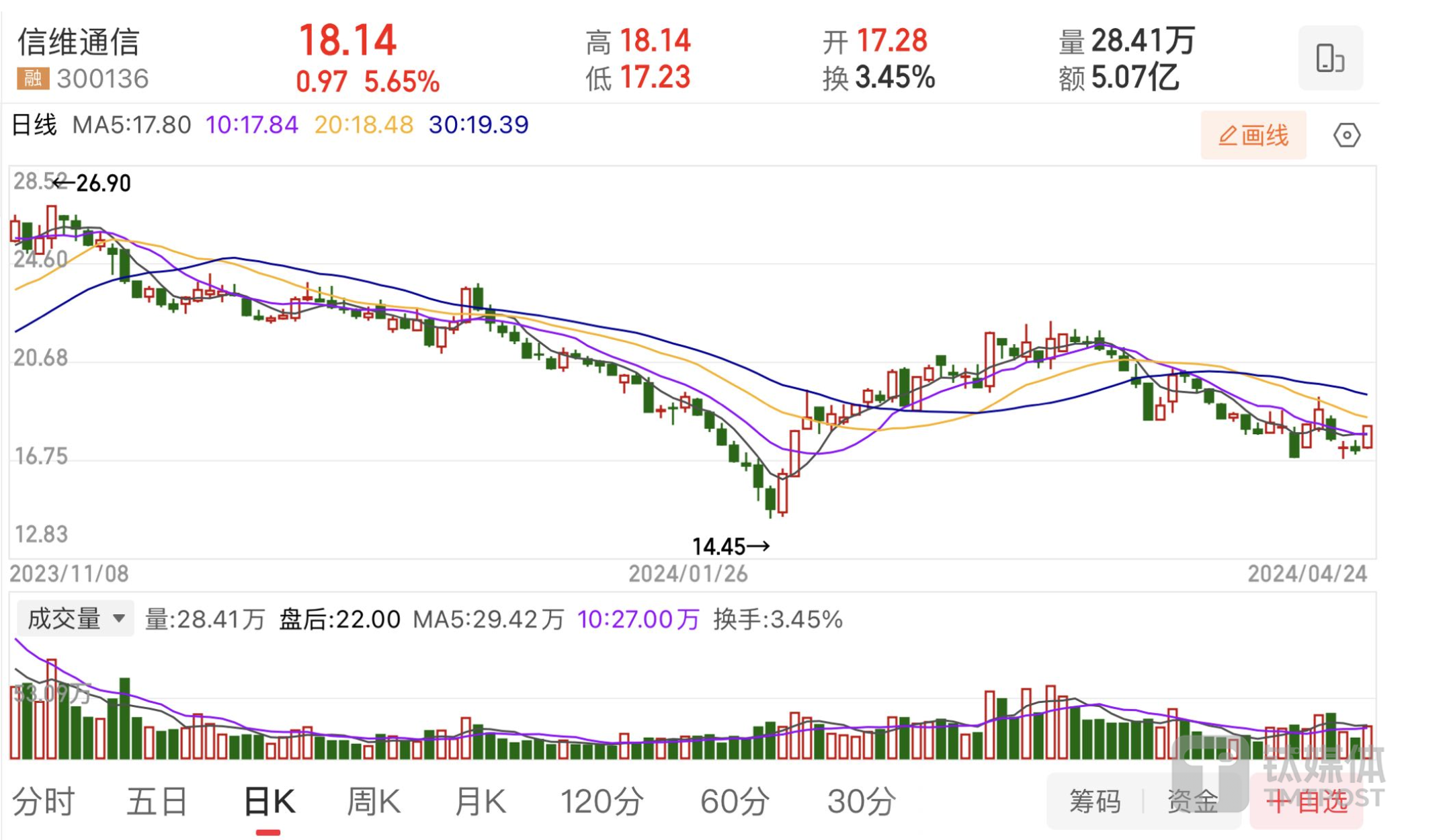1445x840 pixels.
Task: Click the 日线 MA indicator label
Action: (x=34, y=125)
